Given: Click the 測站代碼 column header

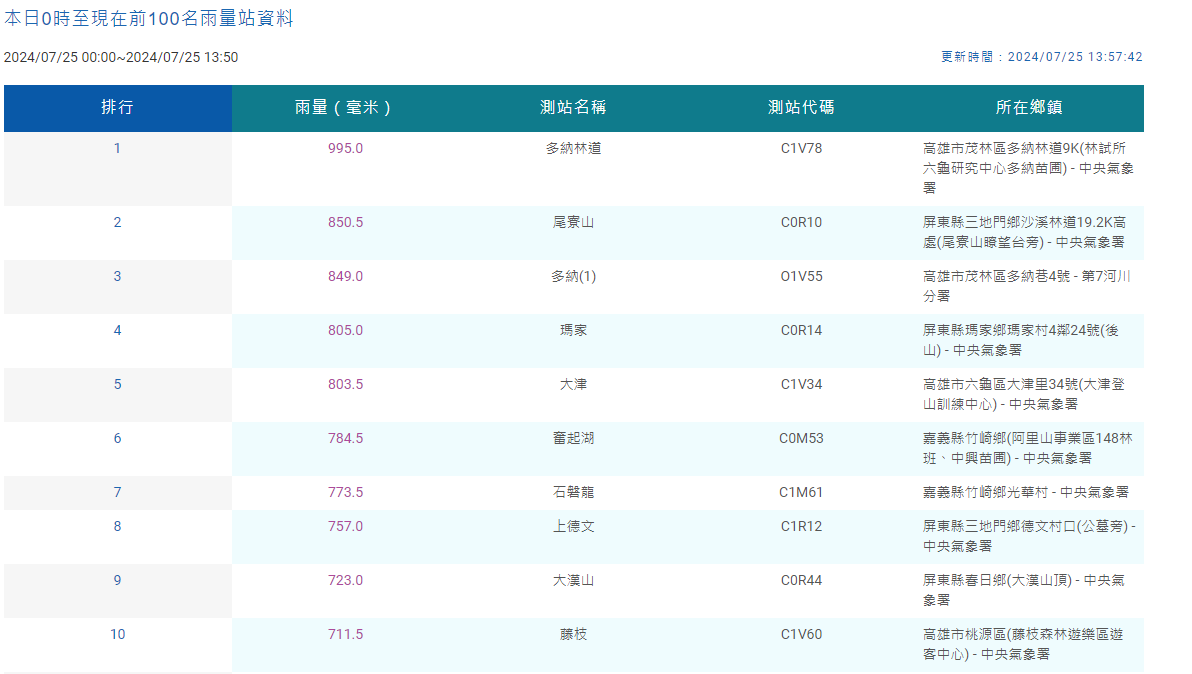Looking at the screenshot, I should click(802, 108).
